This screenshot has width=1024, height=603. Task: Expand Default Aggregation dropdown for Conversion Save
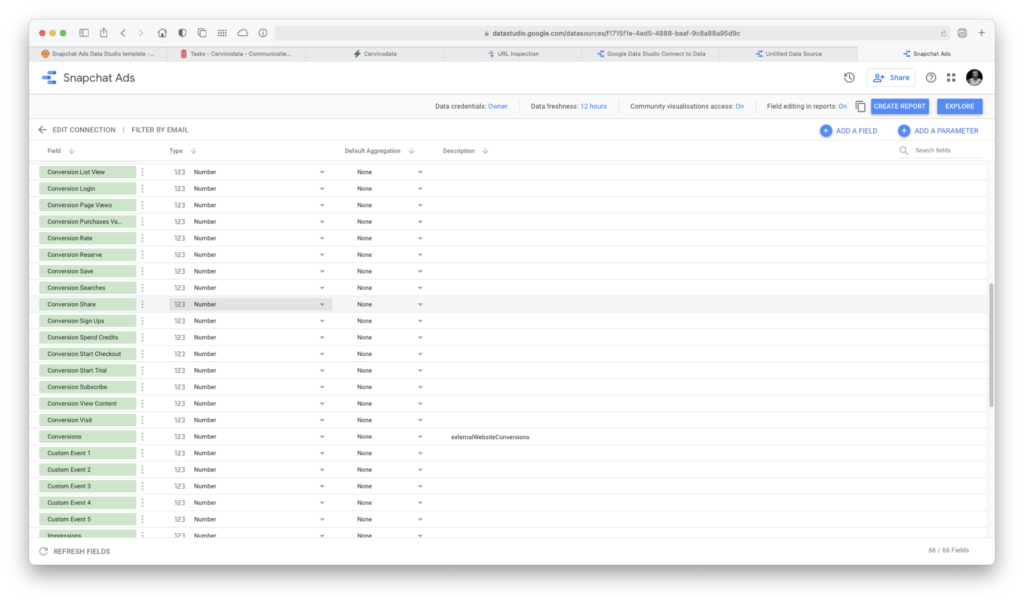[x=420, y=271]
